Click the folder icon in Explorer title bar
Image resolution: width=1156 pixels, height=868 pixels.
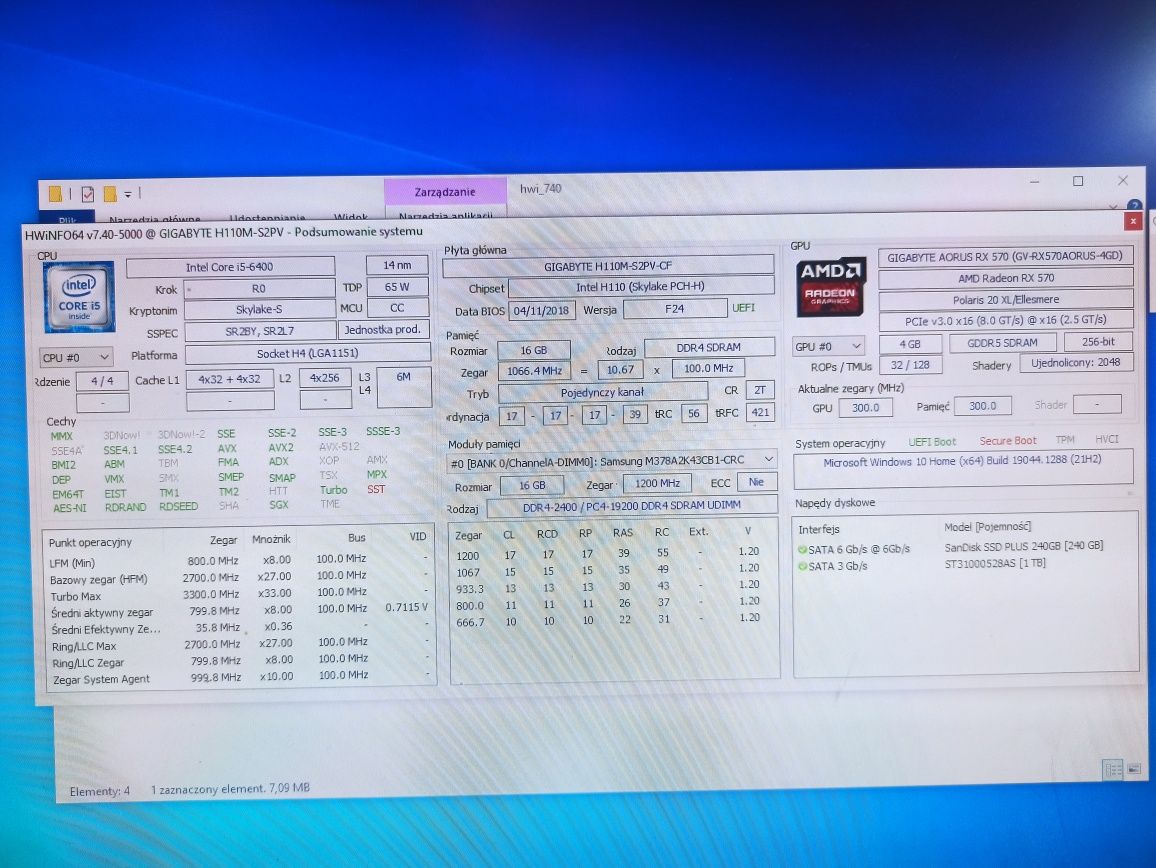55,194
